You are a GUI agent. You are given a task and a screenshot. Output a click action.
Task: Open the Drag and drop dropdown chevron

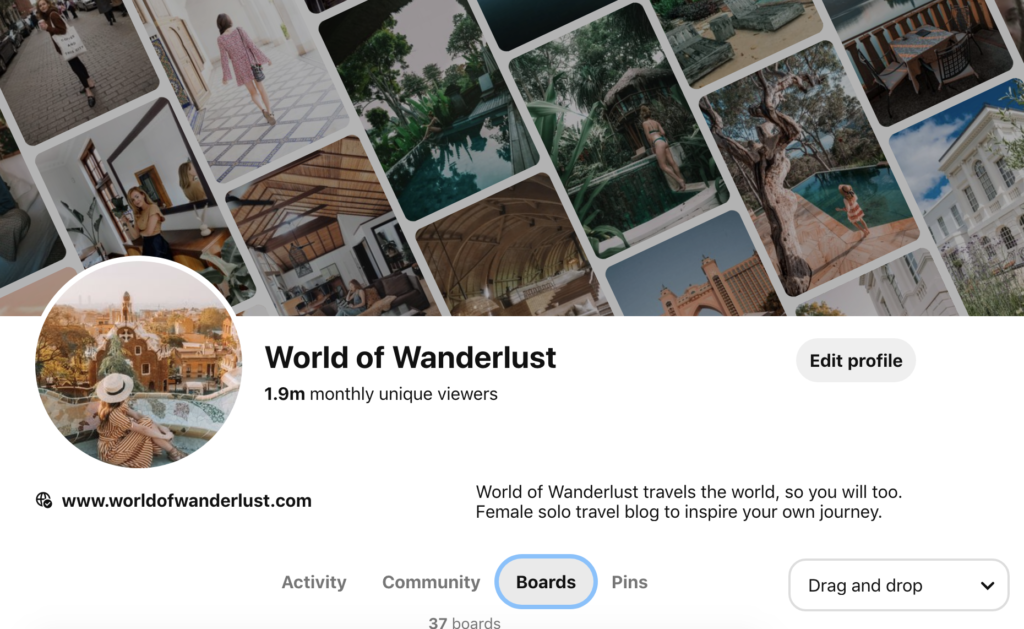tap(987, 585)
